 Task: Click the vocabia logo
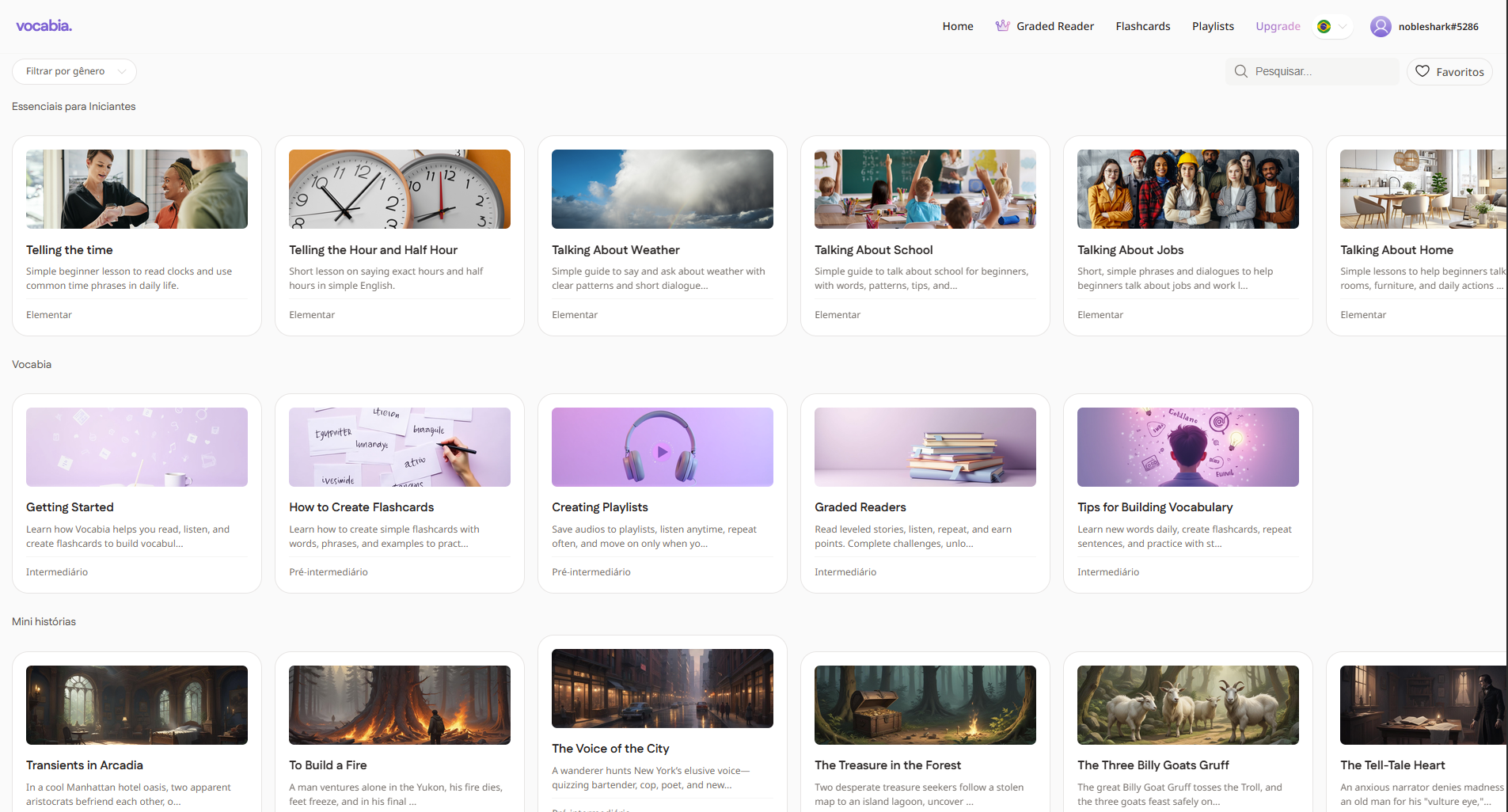click(44, 26)
